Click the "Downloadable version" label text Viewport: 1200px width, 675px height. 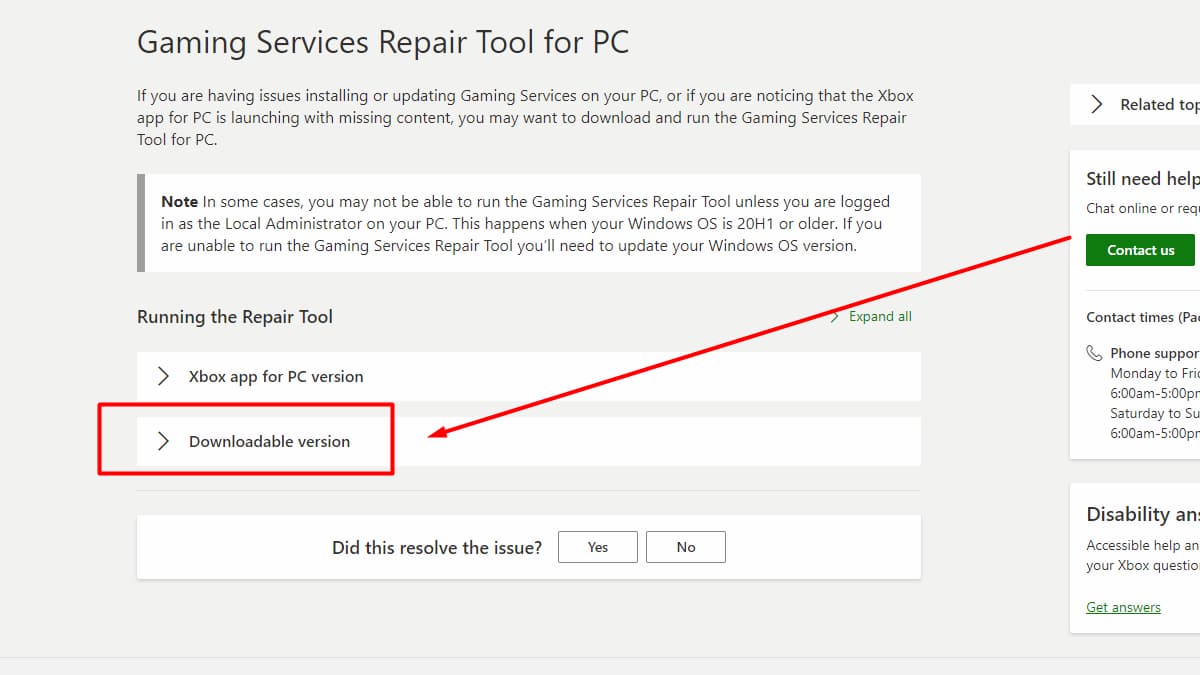tap(270, 441)
